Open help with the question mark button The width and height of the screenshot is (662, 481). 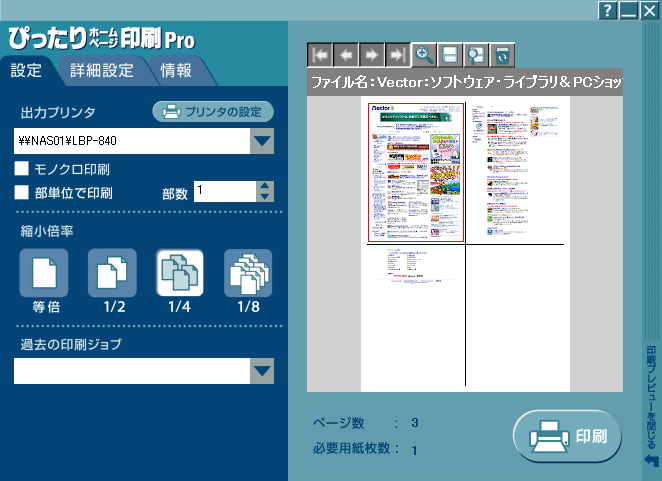click(607, 10)
